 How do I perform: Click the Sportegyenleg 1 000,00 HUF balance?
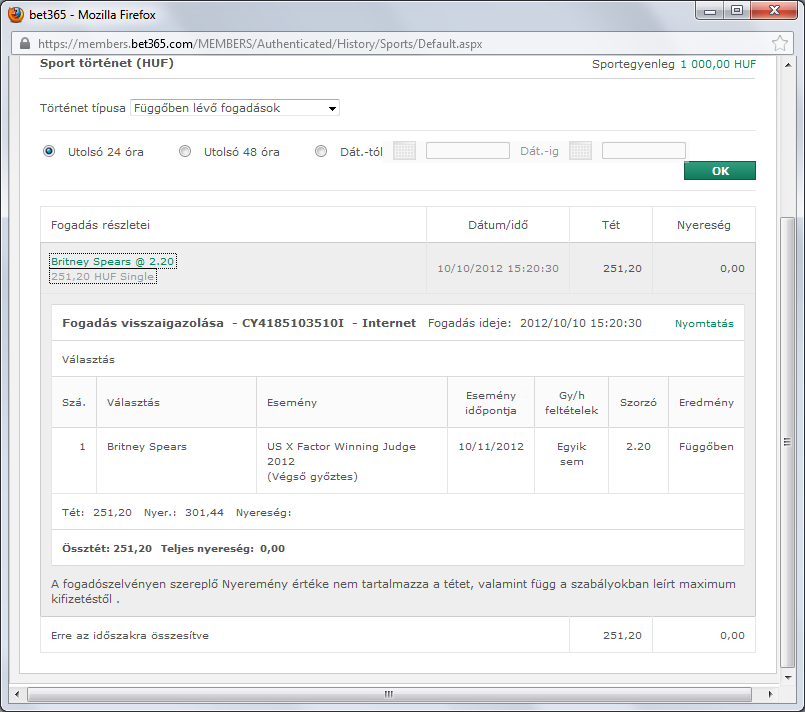674,64
